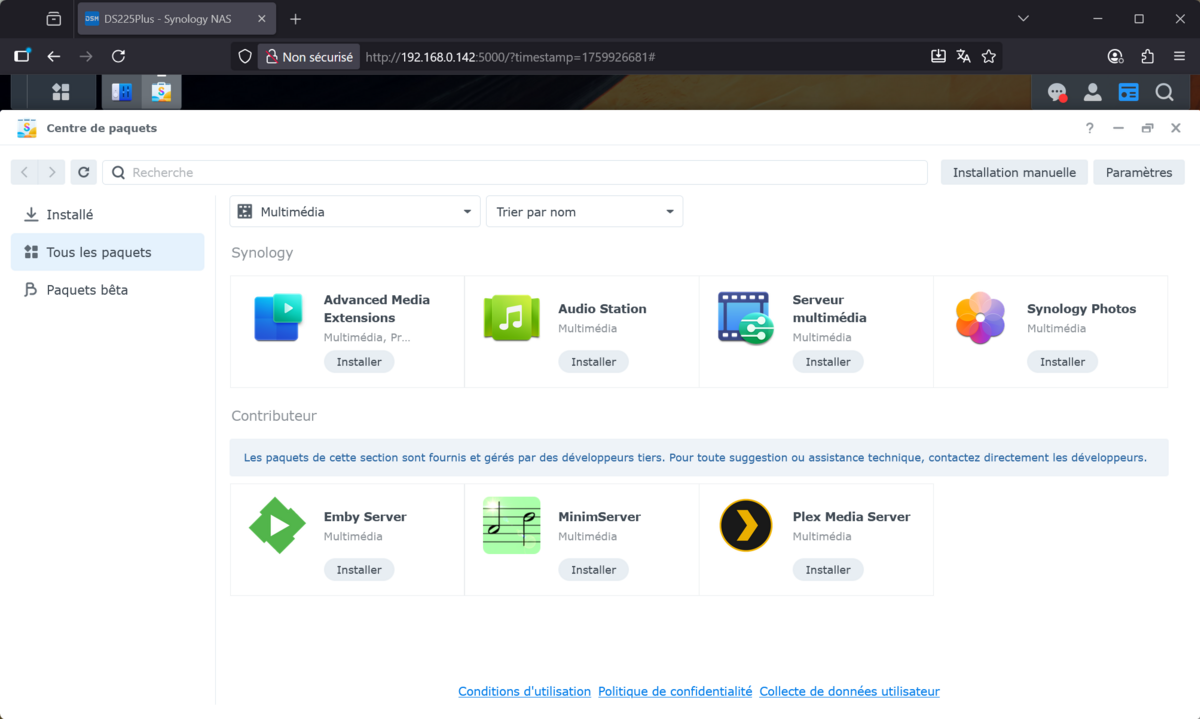The height and width of the screenshot is (719, 1200).
Task: Open DSM notifications chat icon
Action: tap(1056, 91)
